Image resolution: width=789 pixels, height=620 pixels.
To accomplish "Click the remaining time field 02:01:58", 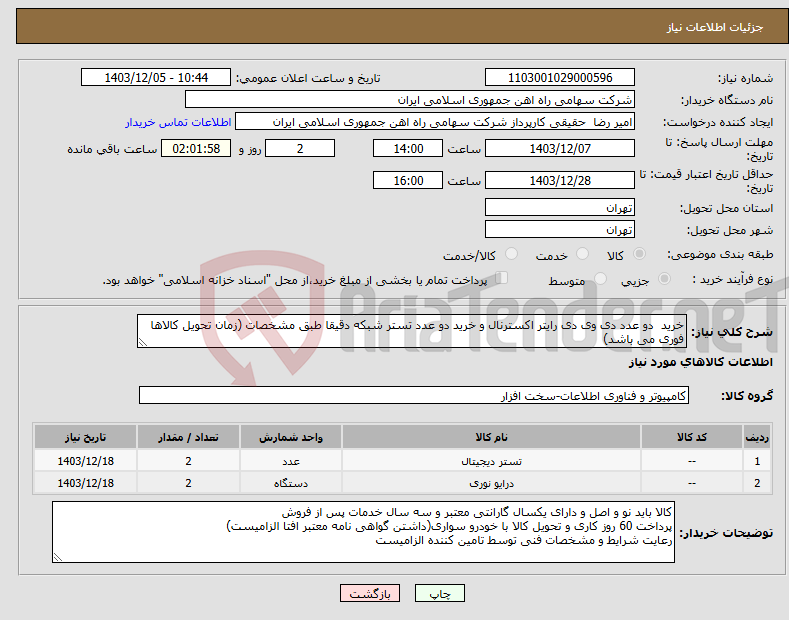I will 196,148.
